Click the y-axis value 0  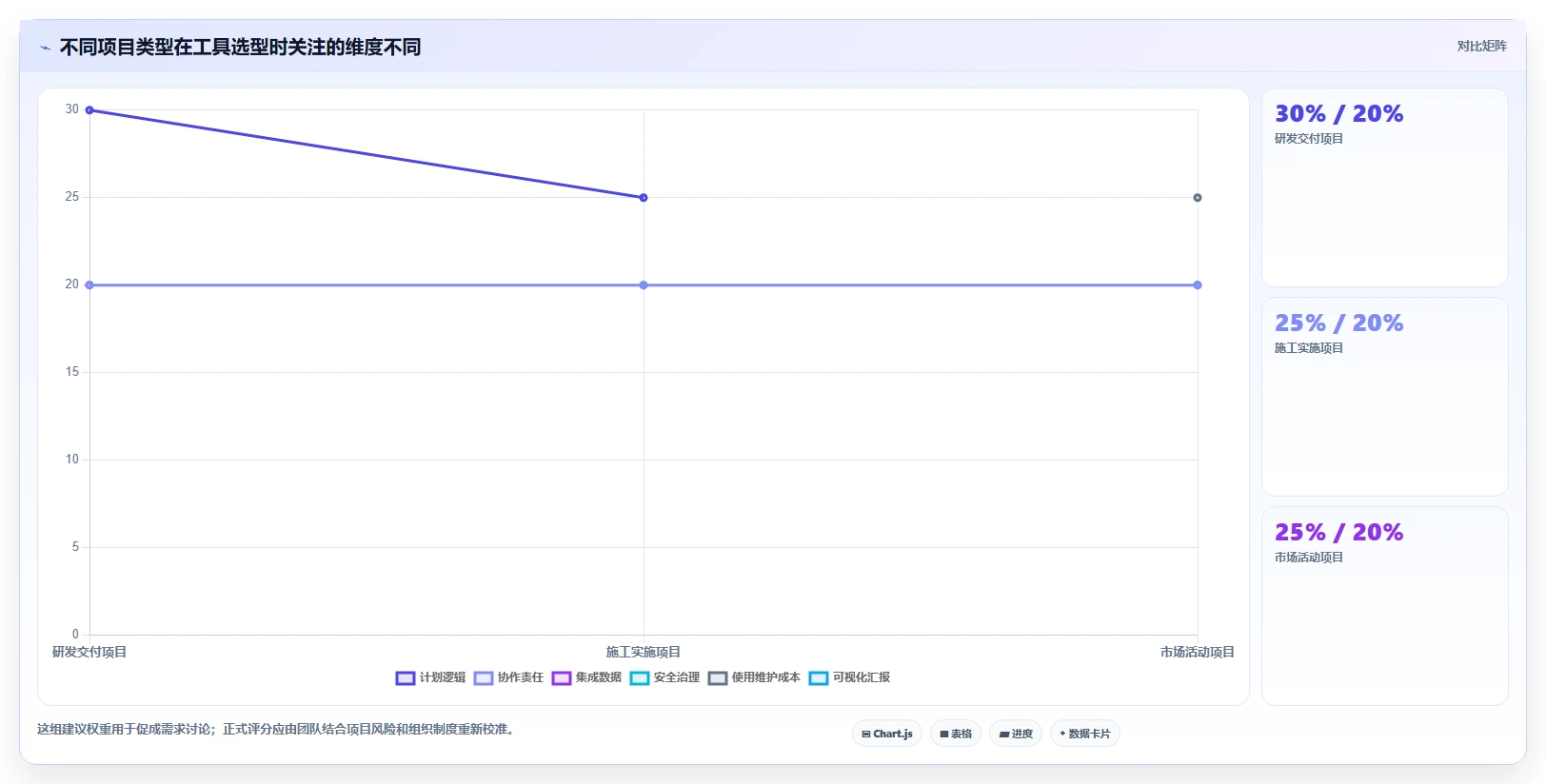[x=75, y=635]
